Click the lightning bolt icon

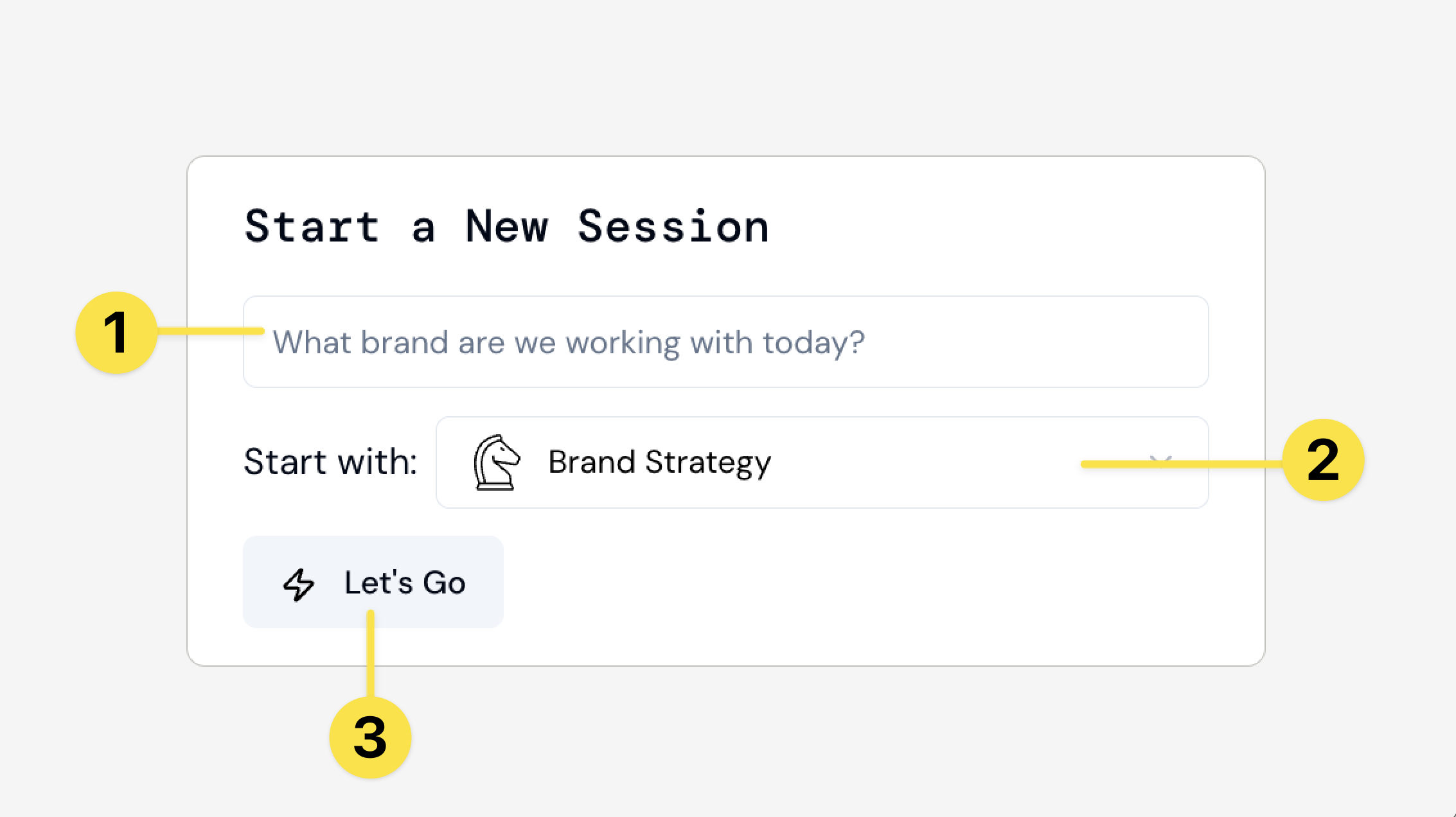(299, 584)
